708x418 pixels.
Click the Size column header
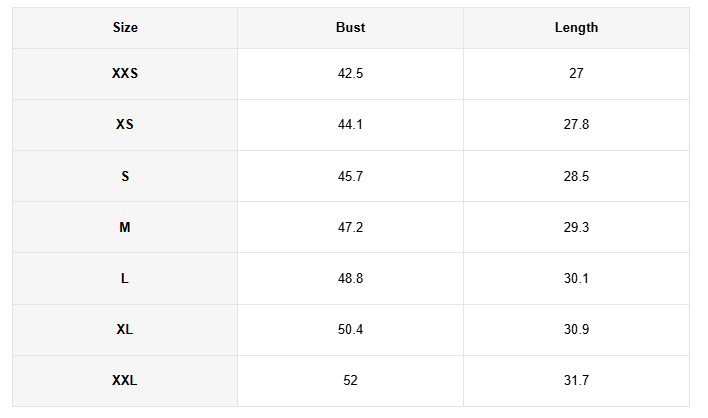125,28
